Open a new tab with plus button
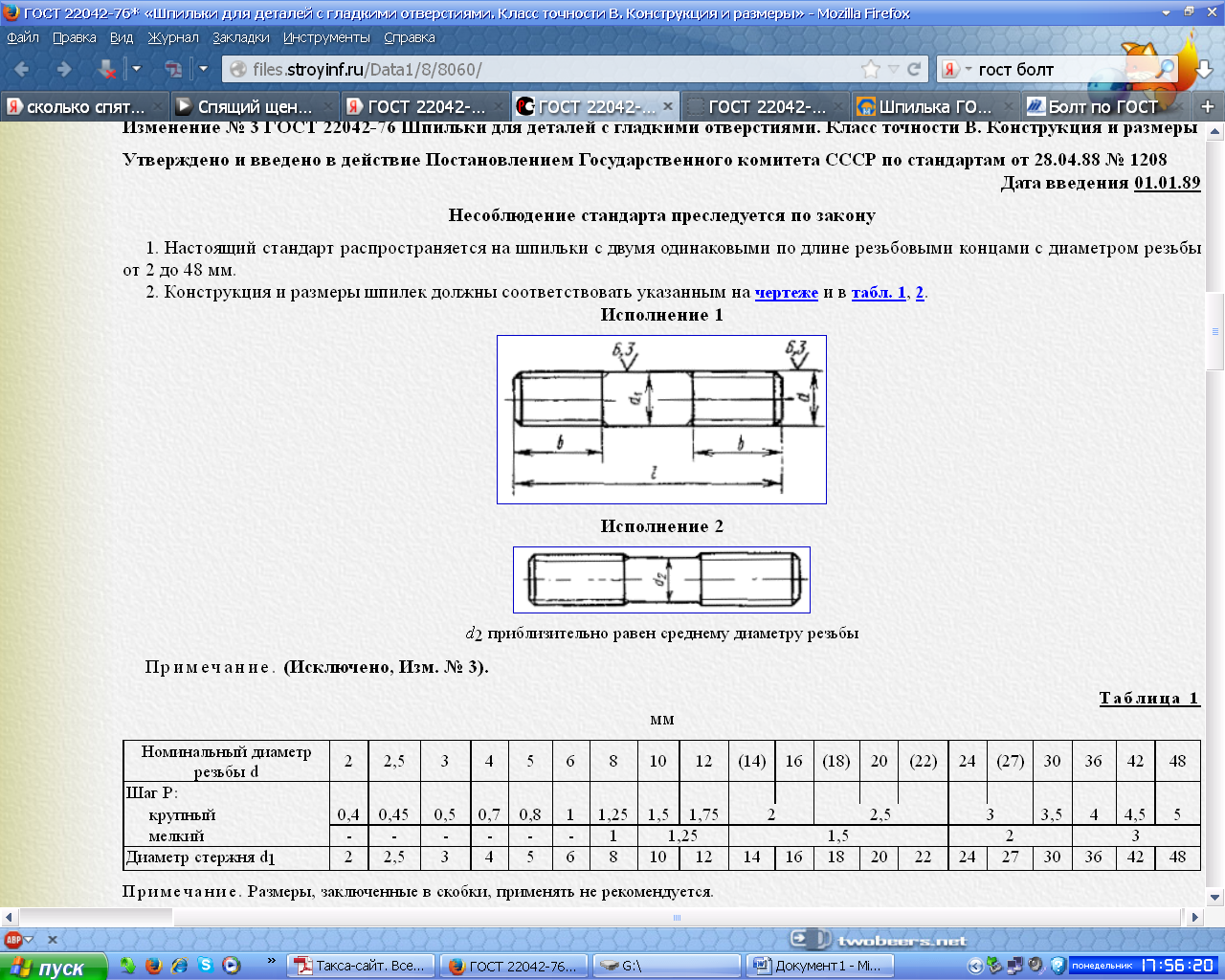This screenshot has width=1225, height=980. click(x=1208, y=106)
